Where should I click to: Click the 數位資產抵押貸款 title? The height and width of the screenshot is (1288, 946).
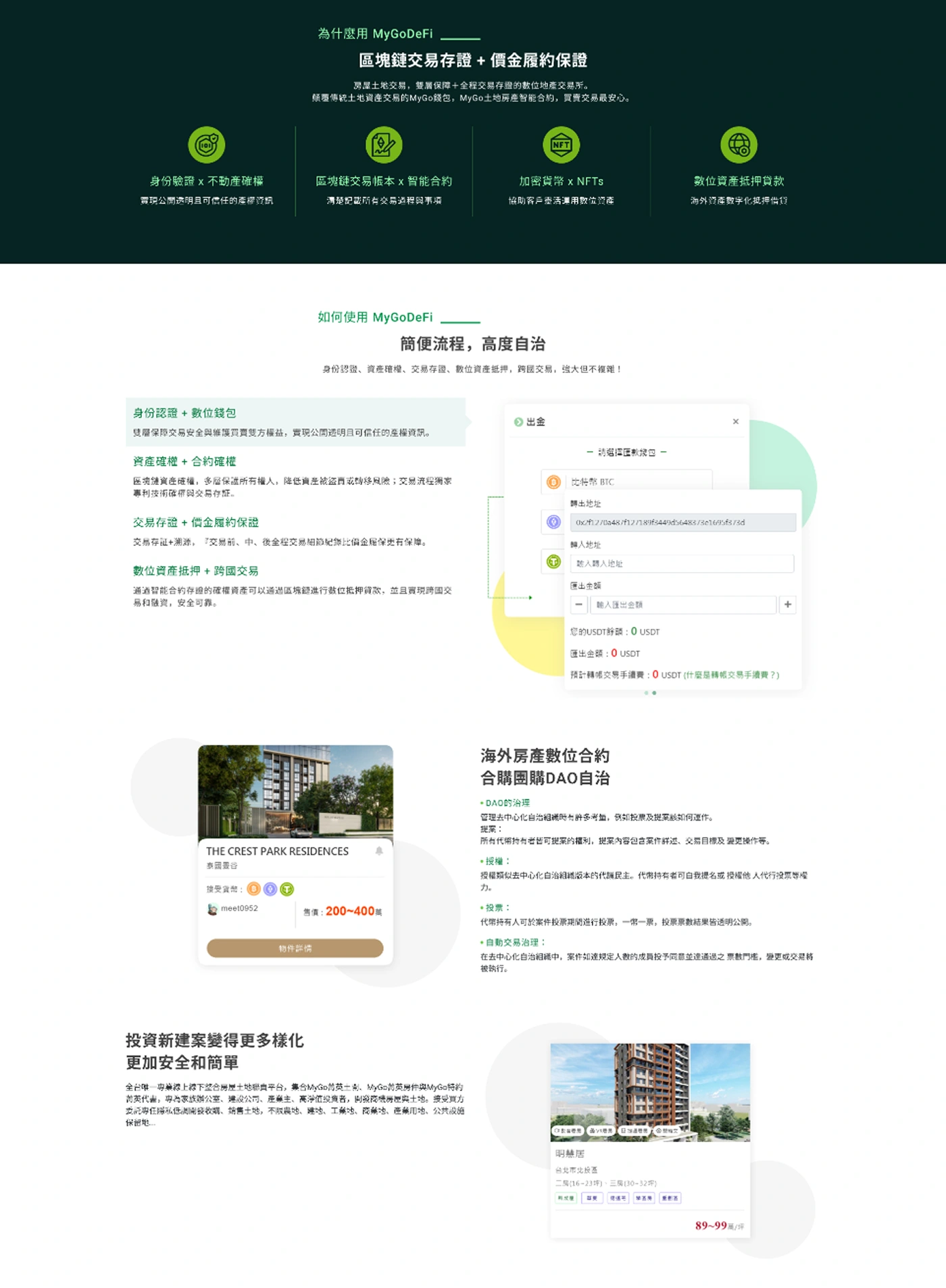(739, 181)
